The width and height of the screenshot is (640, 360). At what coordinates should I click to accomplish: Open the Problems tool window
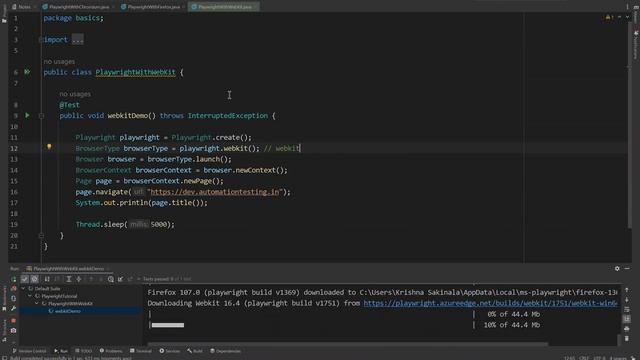pos(111,351)
